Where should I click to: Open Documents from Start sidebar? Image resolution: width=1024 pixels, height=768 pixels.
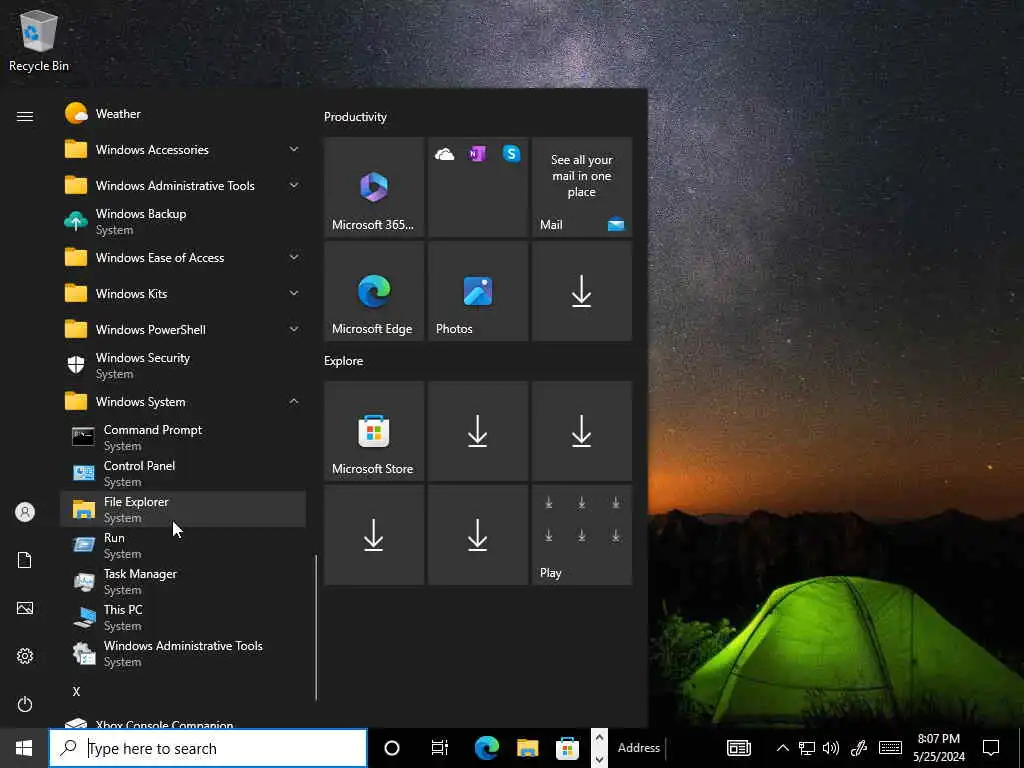25,560
